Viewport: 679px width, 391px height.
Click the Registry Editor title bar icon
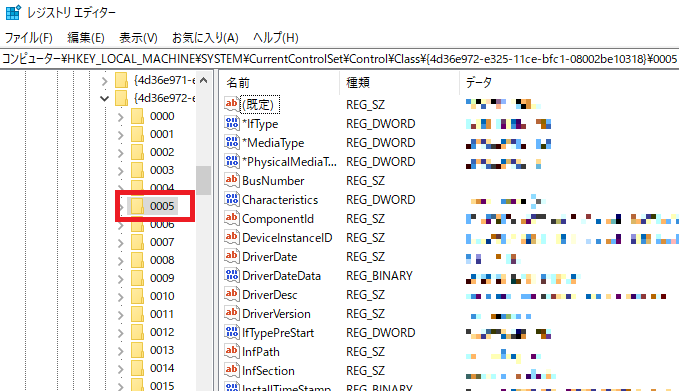point(13,13)
